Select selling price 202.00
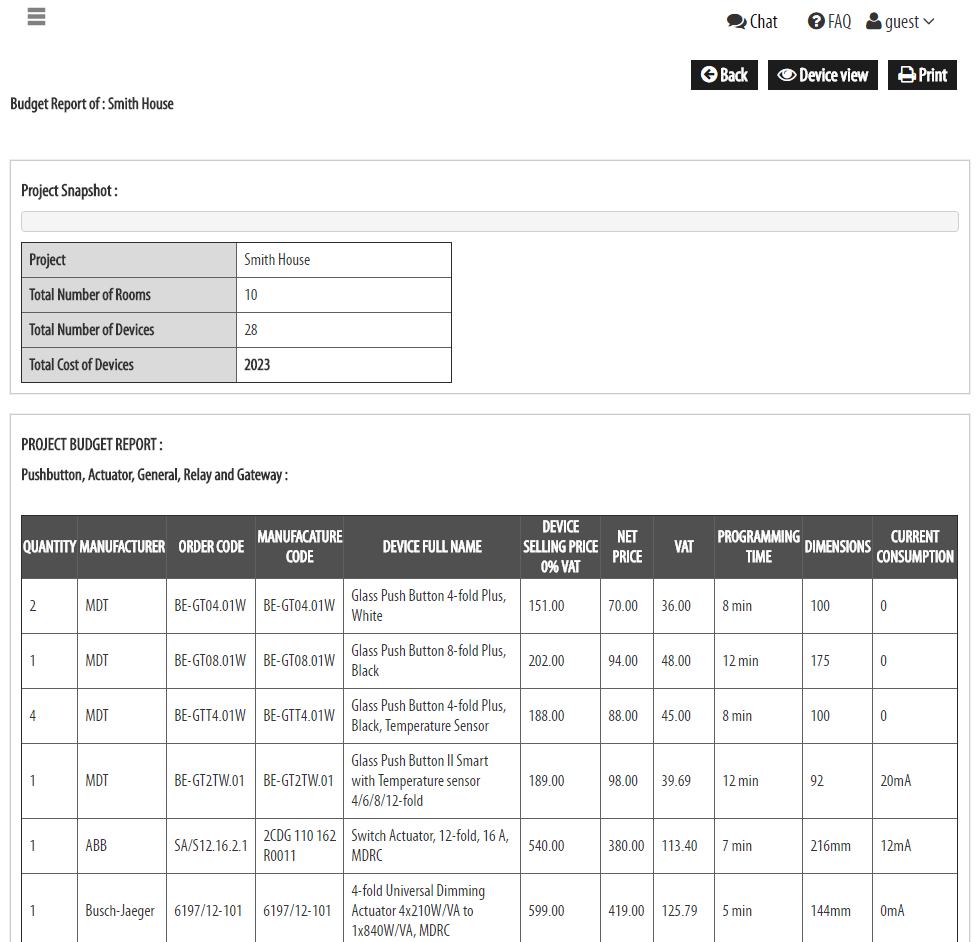Screen dimensions: 977x942 click(x=560, y=661)
